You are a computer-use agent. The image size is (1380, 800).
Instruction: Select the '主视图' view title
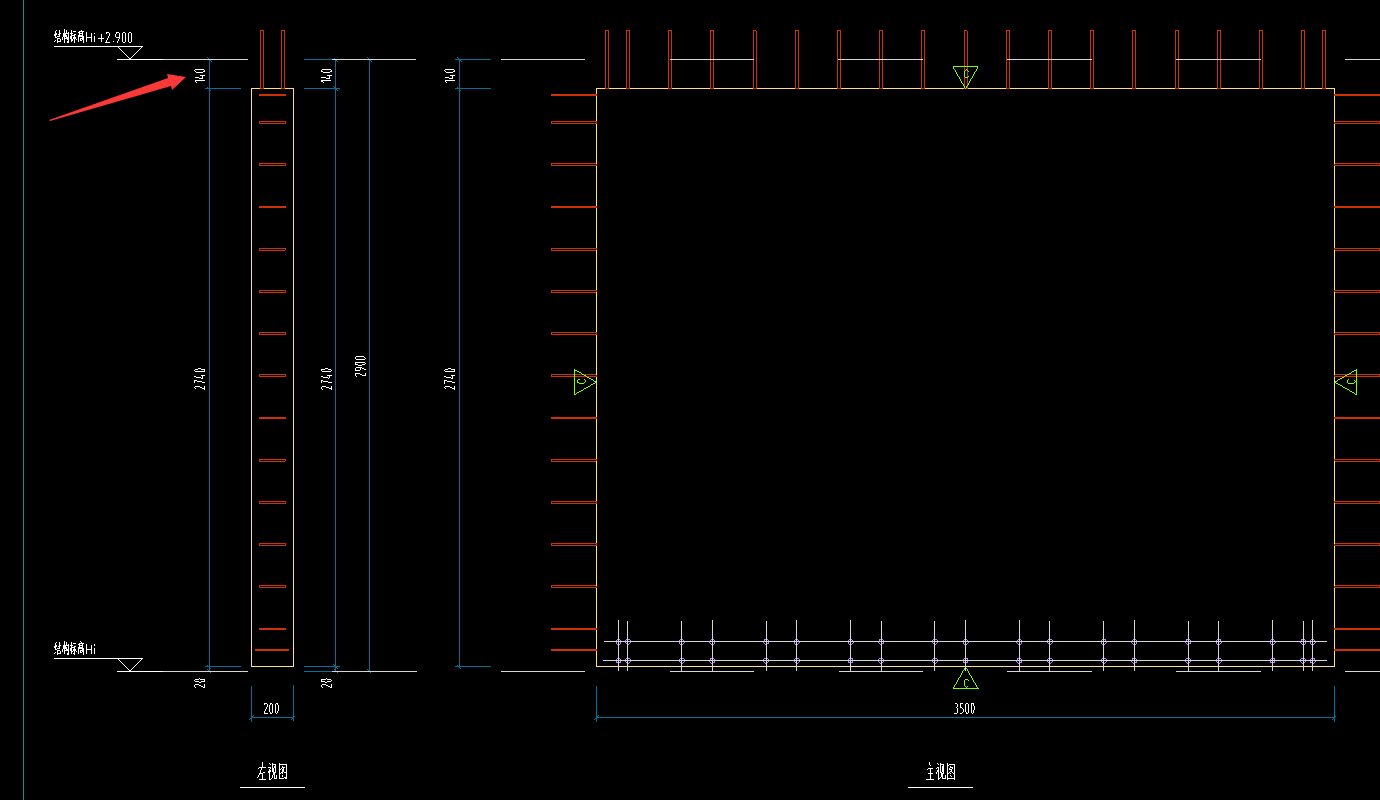940,772
